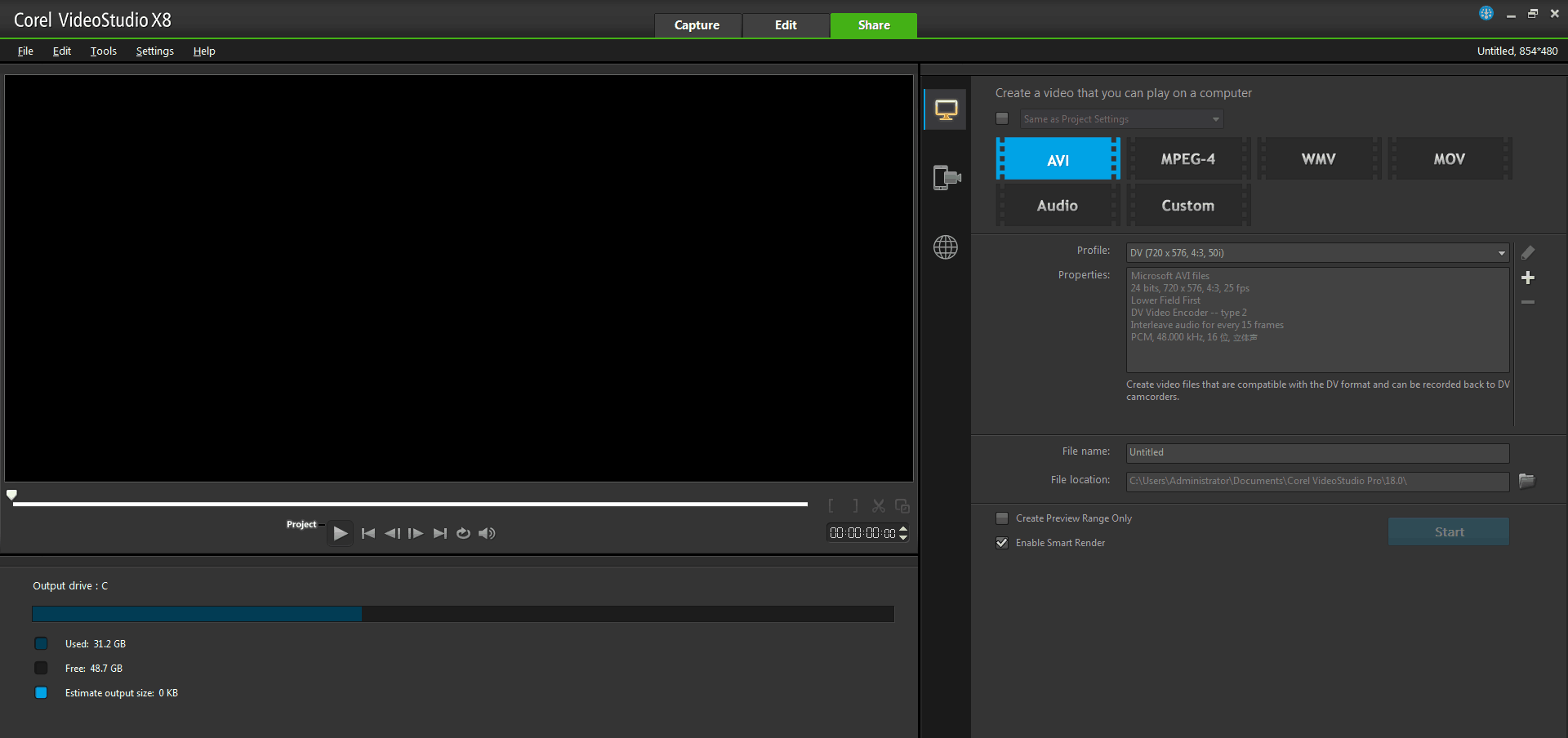Screen dimensions: 1568x738
Task: Click the File name input field
Action: [x=1318, y=452]
